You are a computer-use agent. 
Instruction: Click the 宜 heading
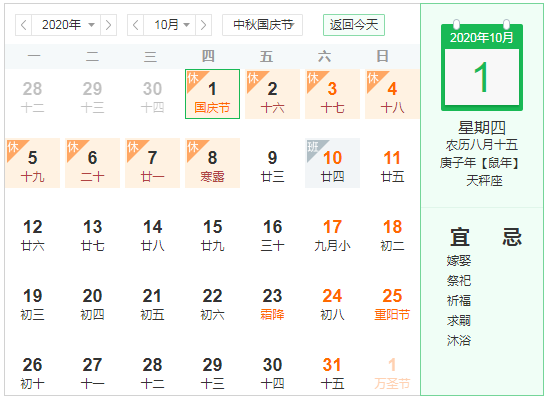click(x=460, y=237)
